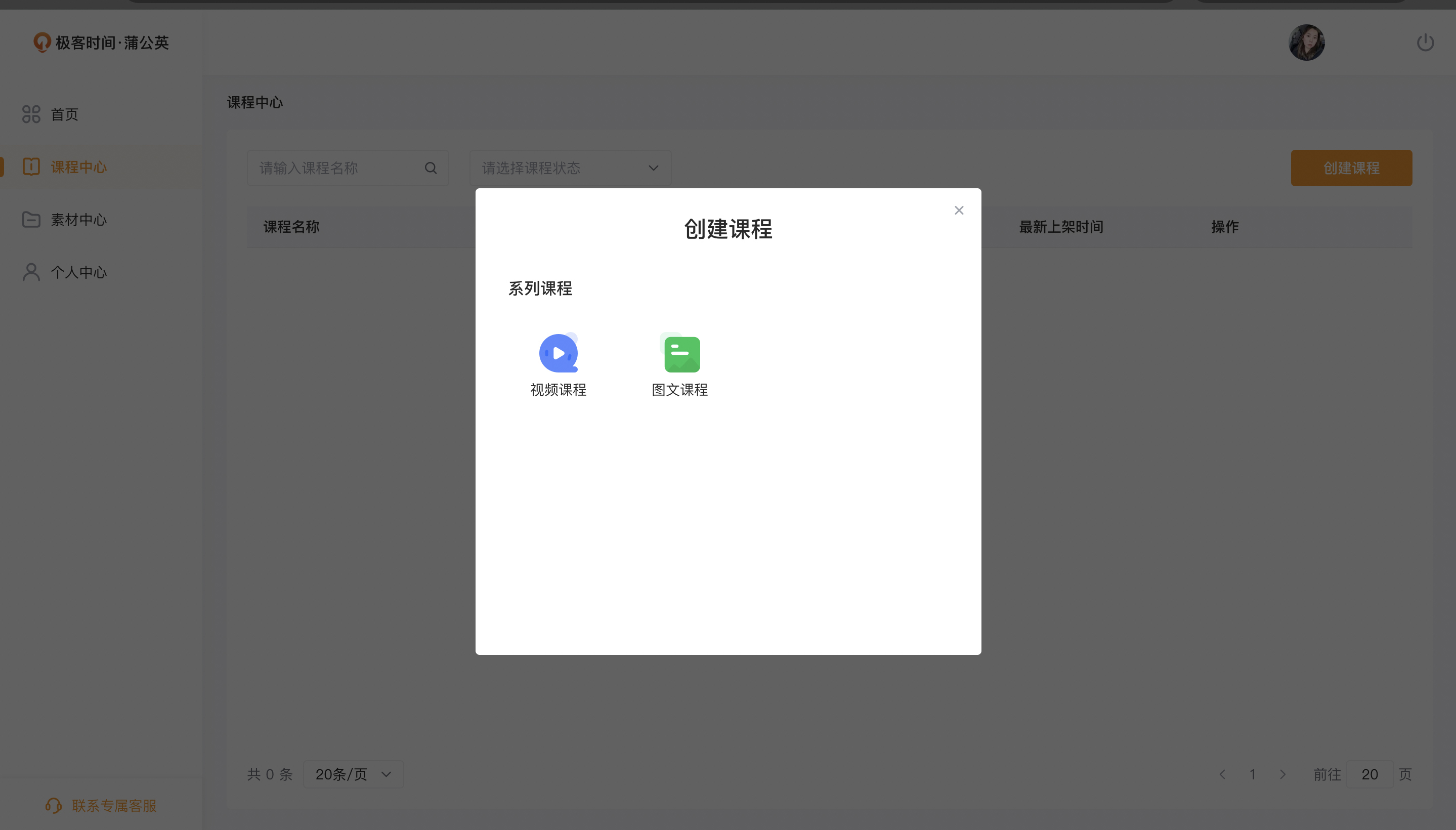
Task: Close the 创建课程 dialog
Action: click(x=959, y=211)
